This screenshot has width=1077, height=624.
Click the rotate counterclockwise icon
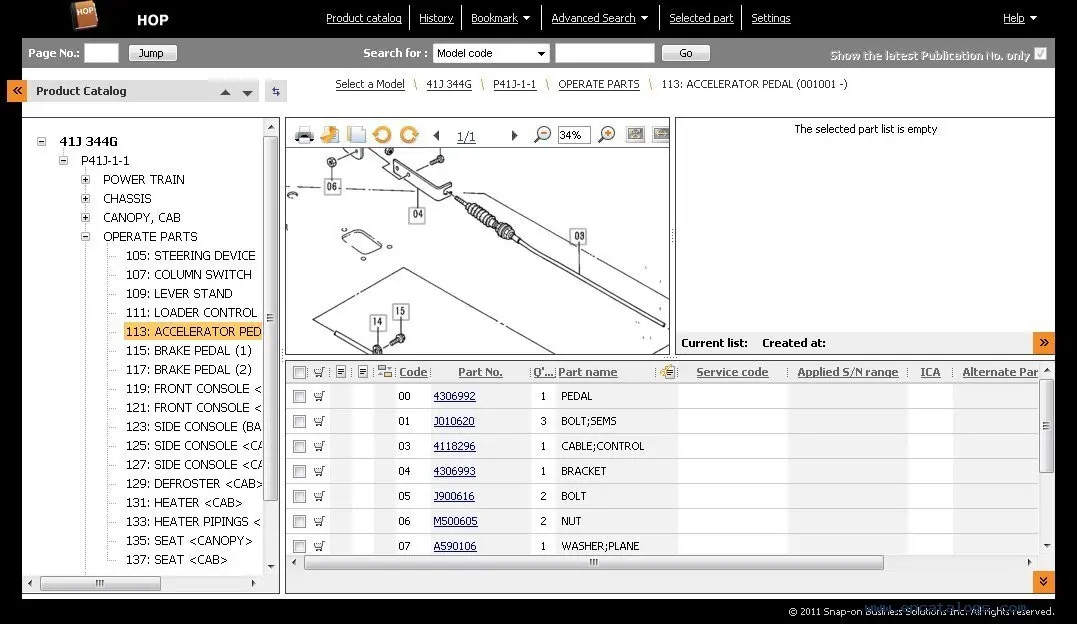[382, 135]
